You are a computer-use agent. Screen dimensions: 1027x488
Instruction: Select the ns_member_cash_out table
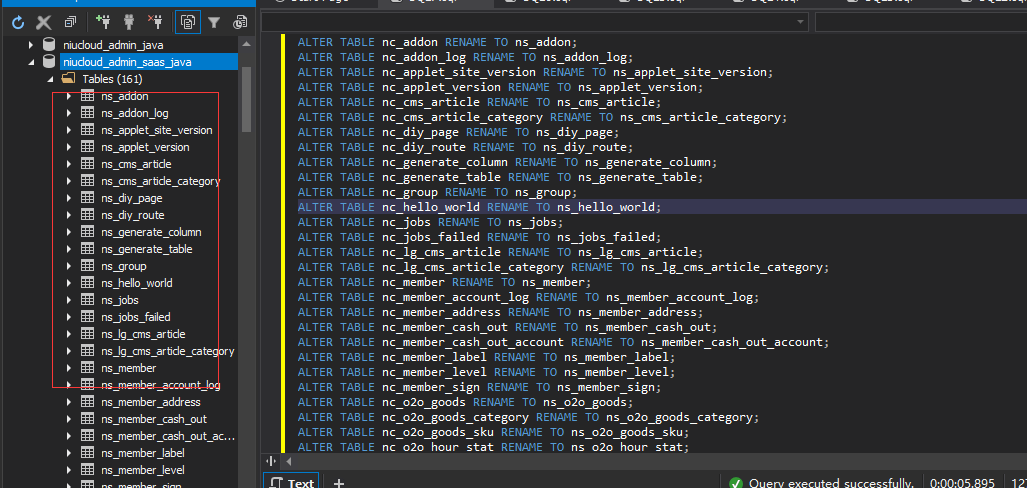click(154, 419)
